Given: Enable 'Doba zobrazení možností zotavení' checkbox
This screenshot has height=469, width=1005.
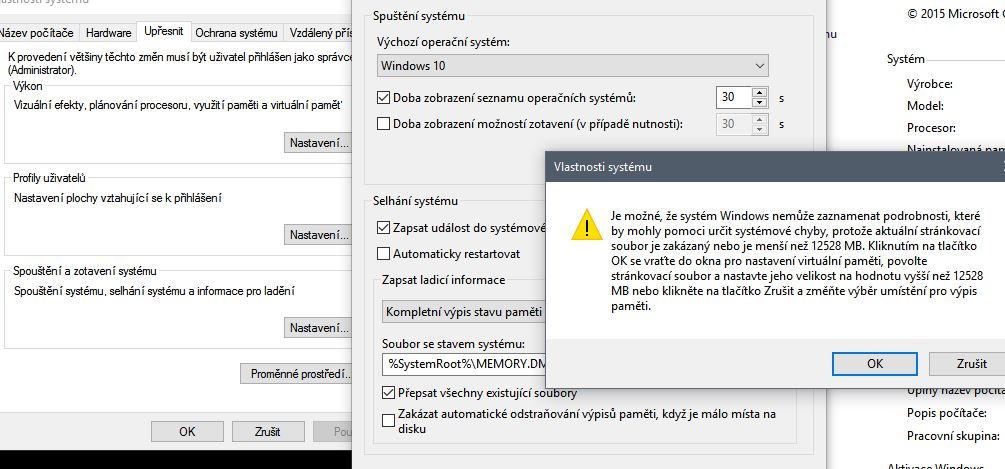Looking at the screenshot, I should click(x=384, y=124).
